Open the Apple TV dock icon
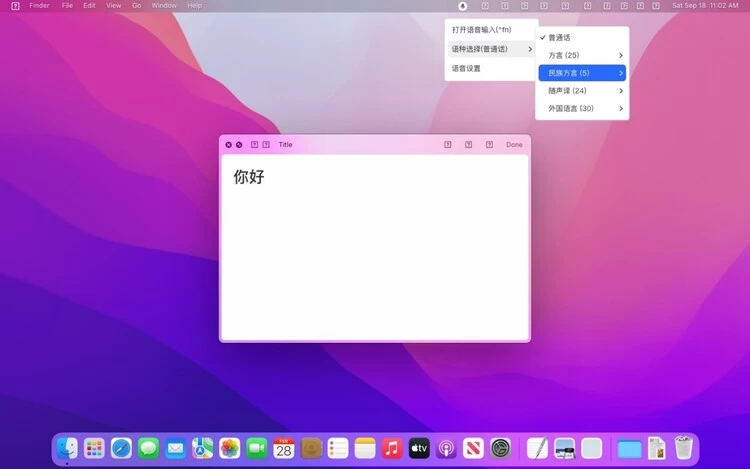 [x=419, y=448]
